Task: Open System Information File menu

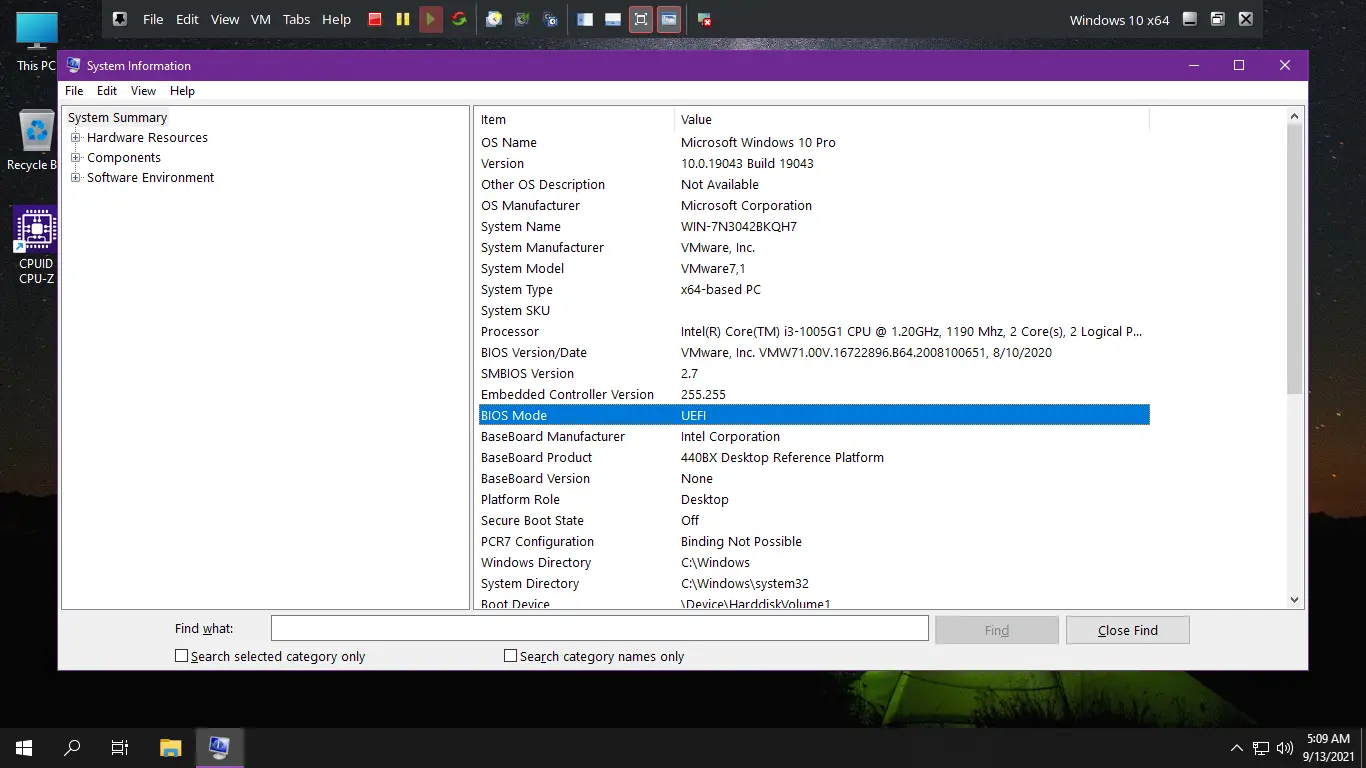Action: click(x=74, y=91)
